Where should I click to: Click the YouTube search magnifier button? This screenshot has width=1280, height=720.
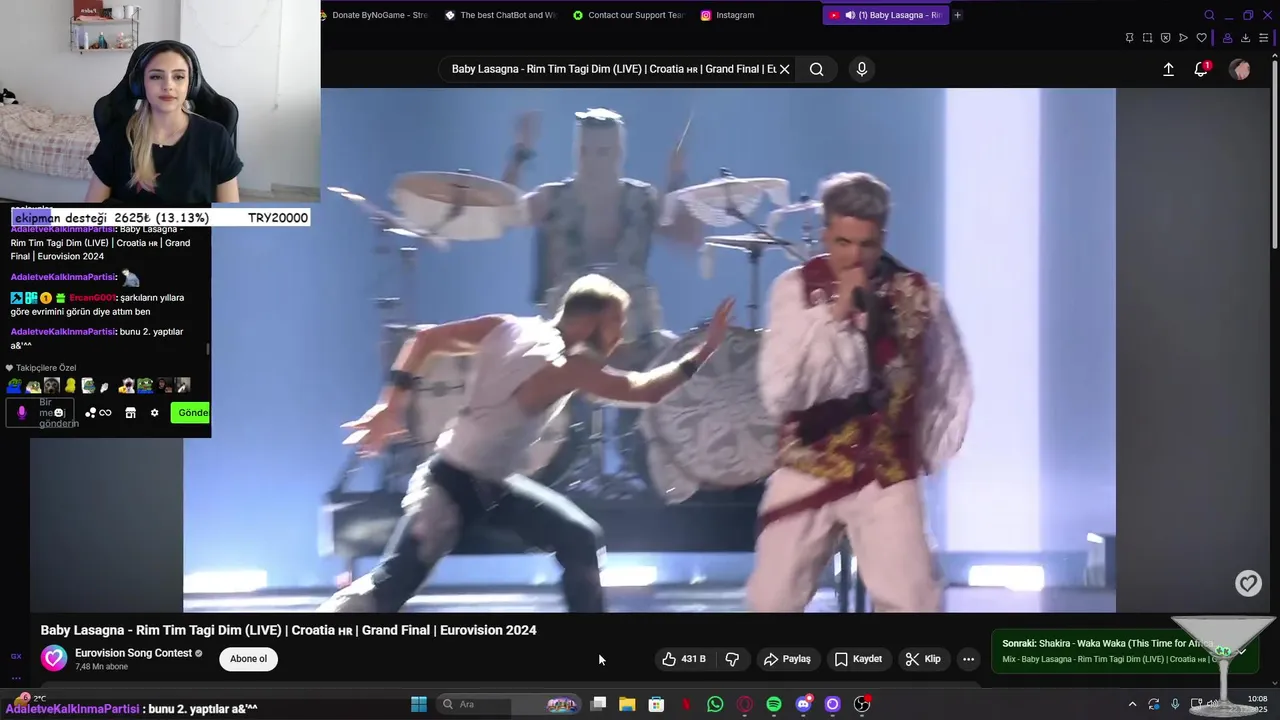(x=817, y=69)
